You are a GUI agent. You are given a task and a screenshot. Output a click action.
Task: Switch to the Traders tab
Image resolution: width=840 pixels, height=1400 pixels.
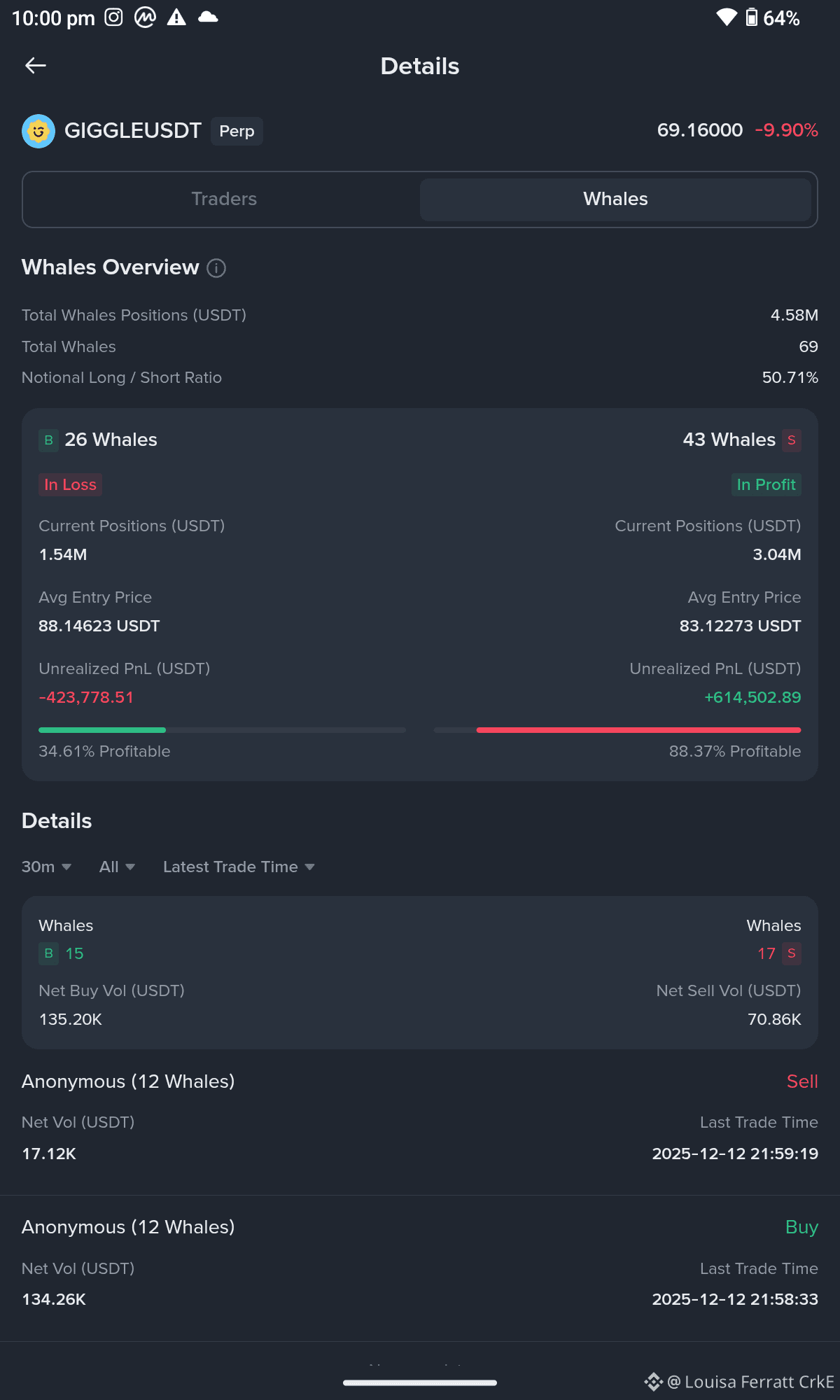[x=224, y=199]
